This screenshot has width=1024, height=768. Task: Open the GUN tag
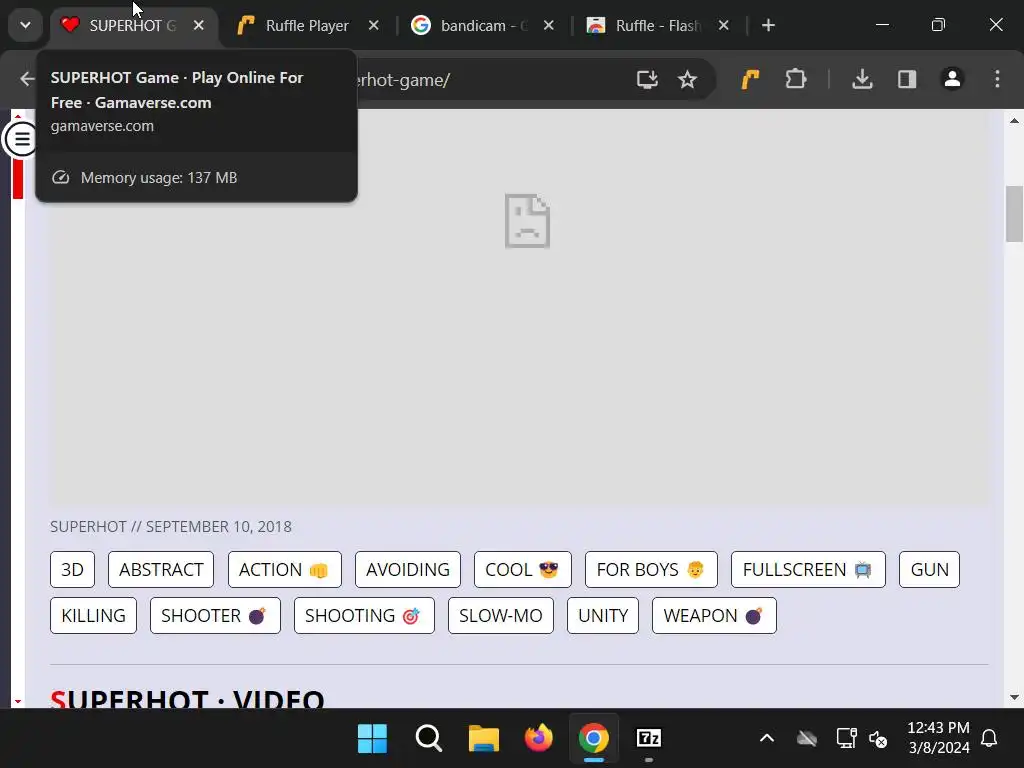click(x=929, y=569)
